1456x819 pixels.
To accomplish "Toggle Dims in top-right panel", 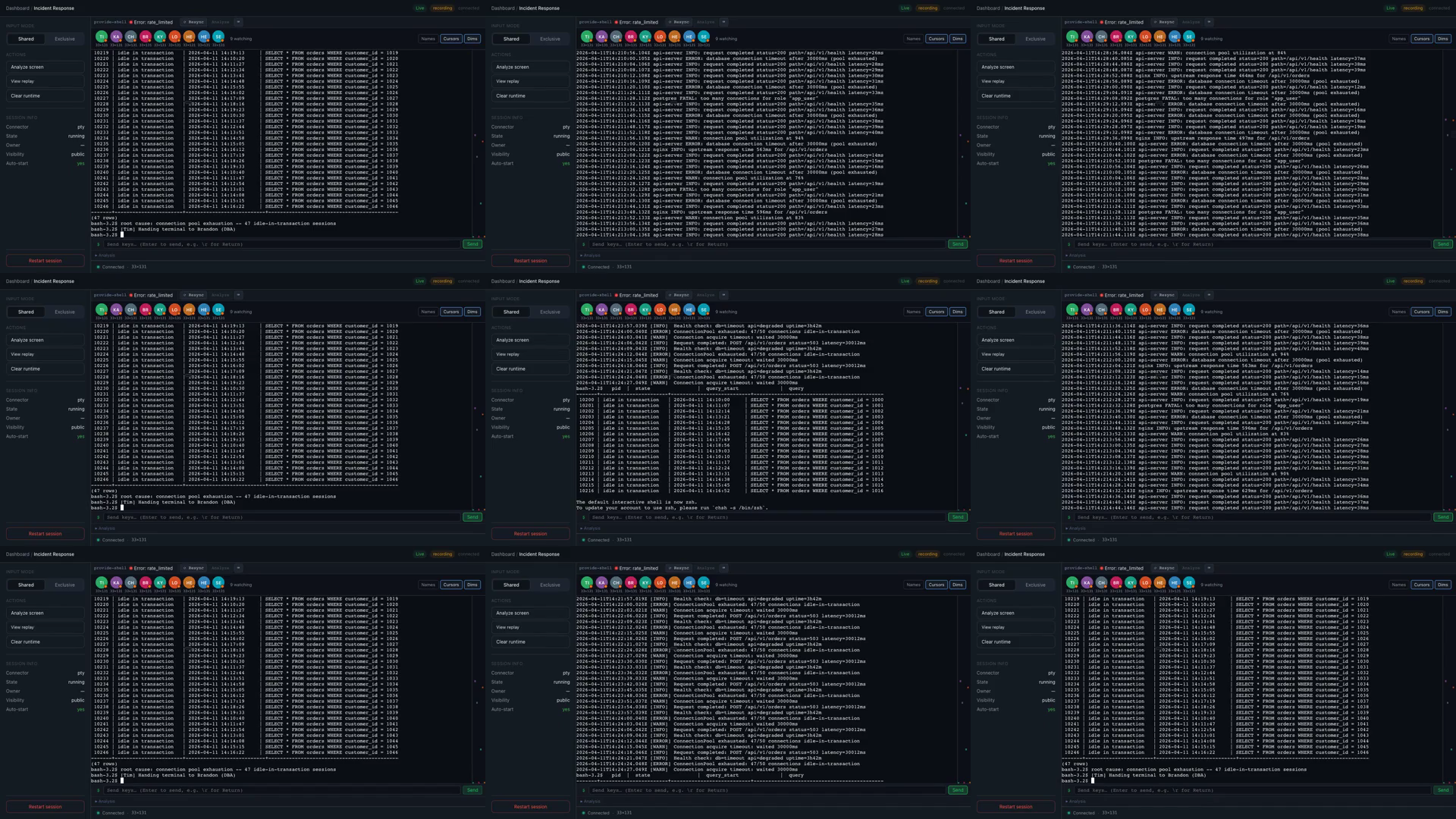I will [1442, 39].
